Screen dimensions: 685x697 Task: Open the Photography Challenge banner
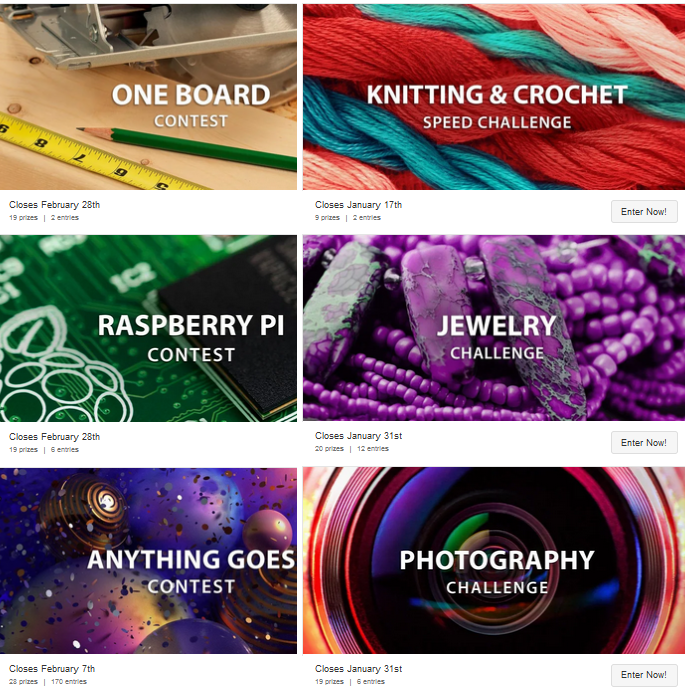pyautogui.click(x=494, y=561)
